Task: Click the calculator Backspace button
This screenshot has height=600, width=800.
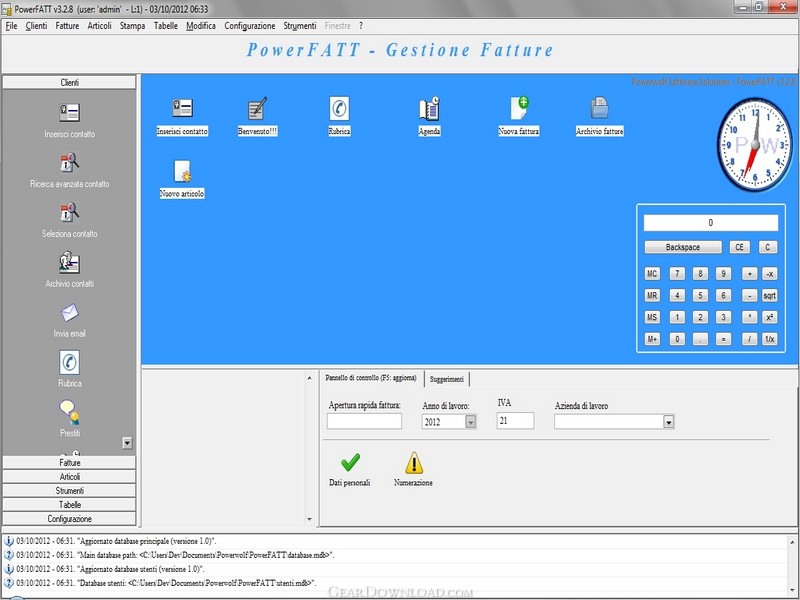Action: (x=683, y=247)
